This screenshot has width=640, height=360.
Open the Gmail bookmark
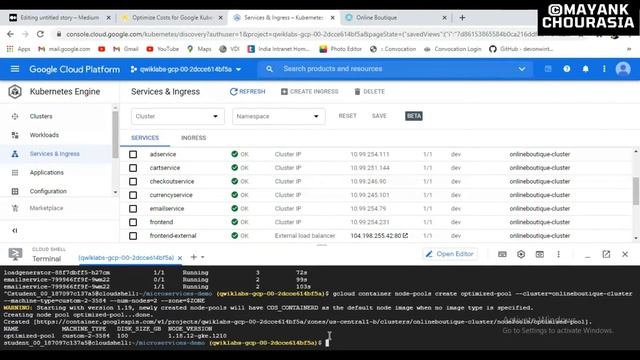(x=126, y=49)
